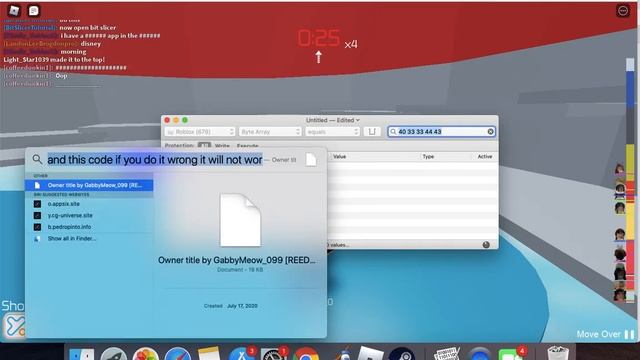Click into Bit Slicer search value field

coord(442,131)
